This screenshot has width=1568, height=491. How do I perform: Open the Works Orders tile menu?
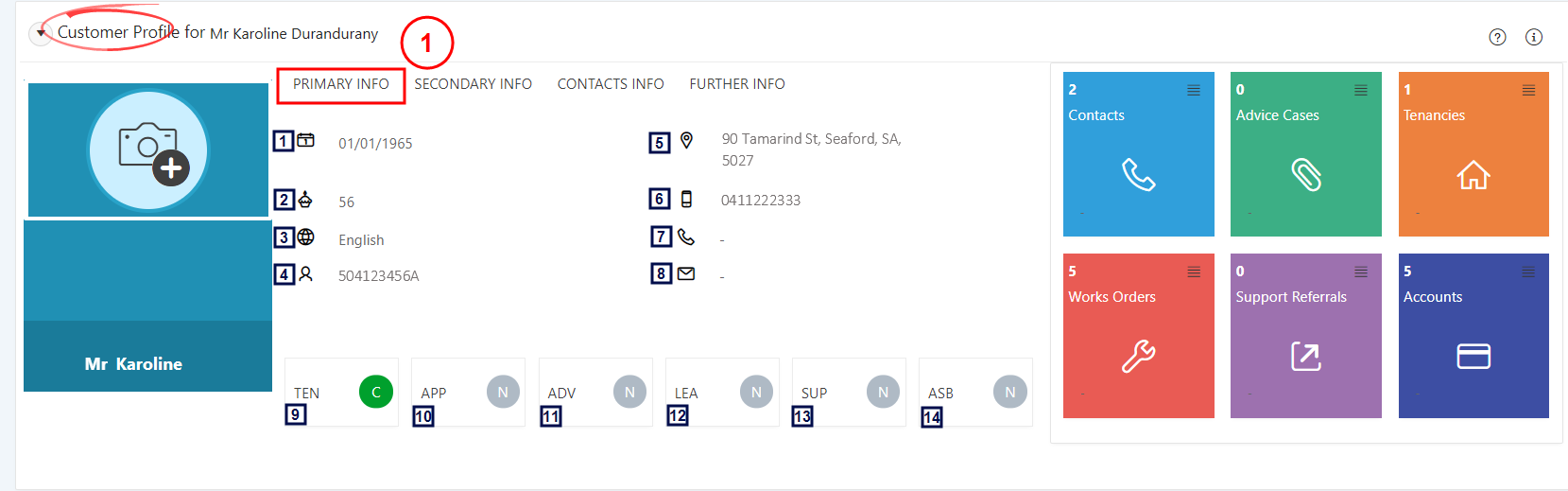click(1194, 272)
